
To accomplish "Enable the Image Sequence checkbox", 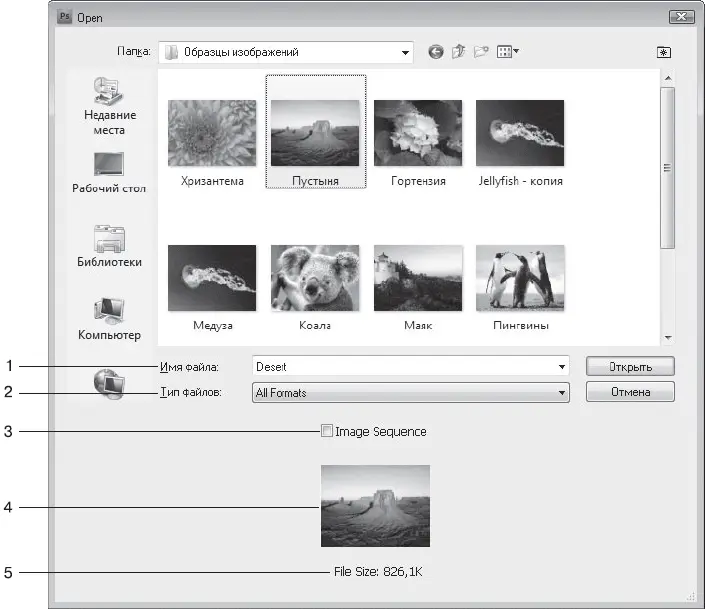I will pos(327,431).
